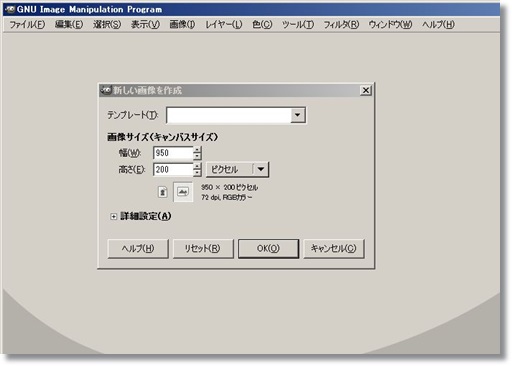The height and width of the screenshot is (366, 512).
Task: Click the dialog's Wilber icon beside 新しい画像を作成
Action: [x=106, y=90]
